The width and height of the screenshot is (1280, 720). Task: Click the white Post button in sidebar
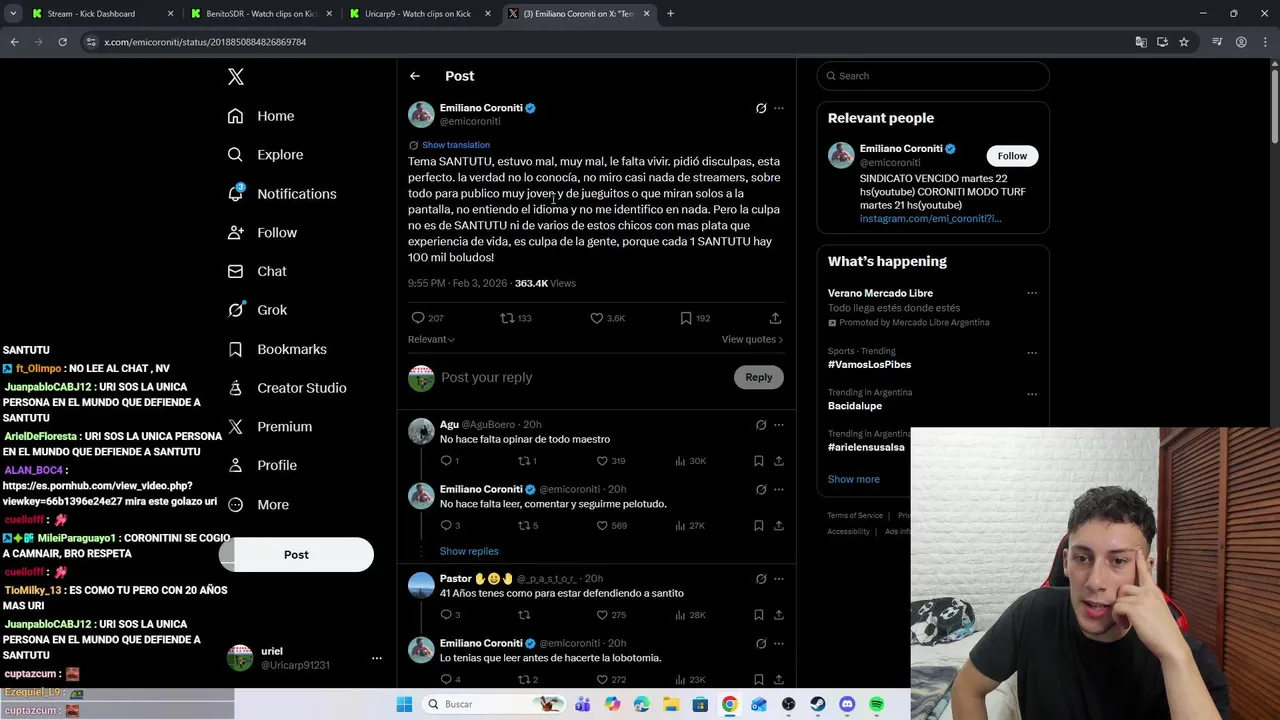click(x=296, y=555)
